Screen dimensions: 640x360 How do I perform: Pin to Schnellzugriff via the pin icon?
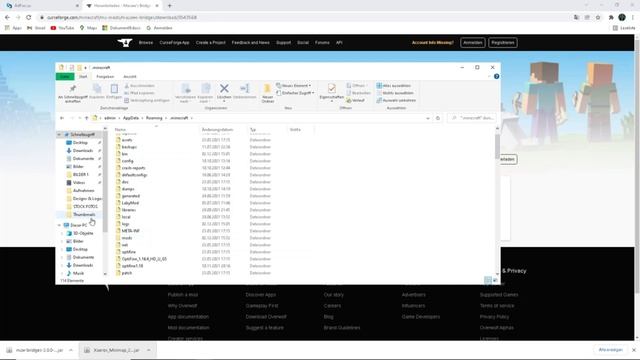point(73,89)
